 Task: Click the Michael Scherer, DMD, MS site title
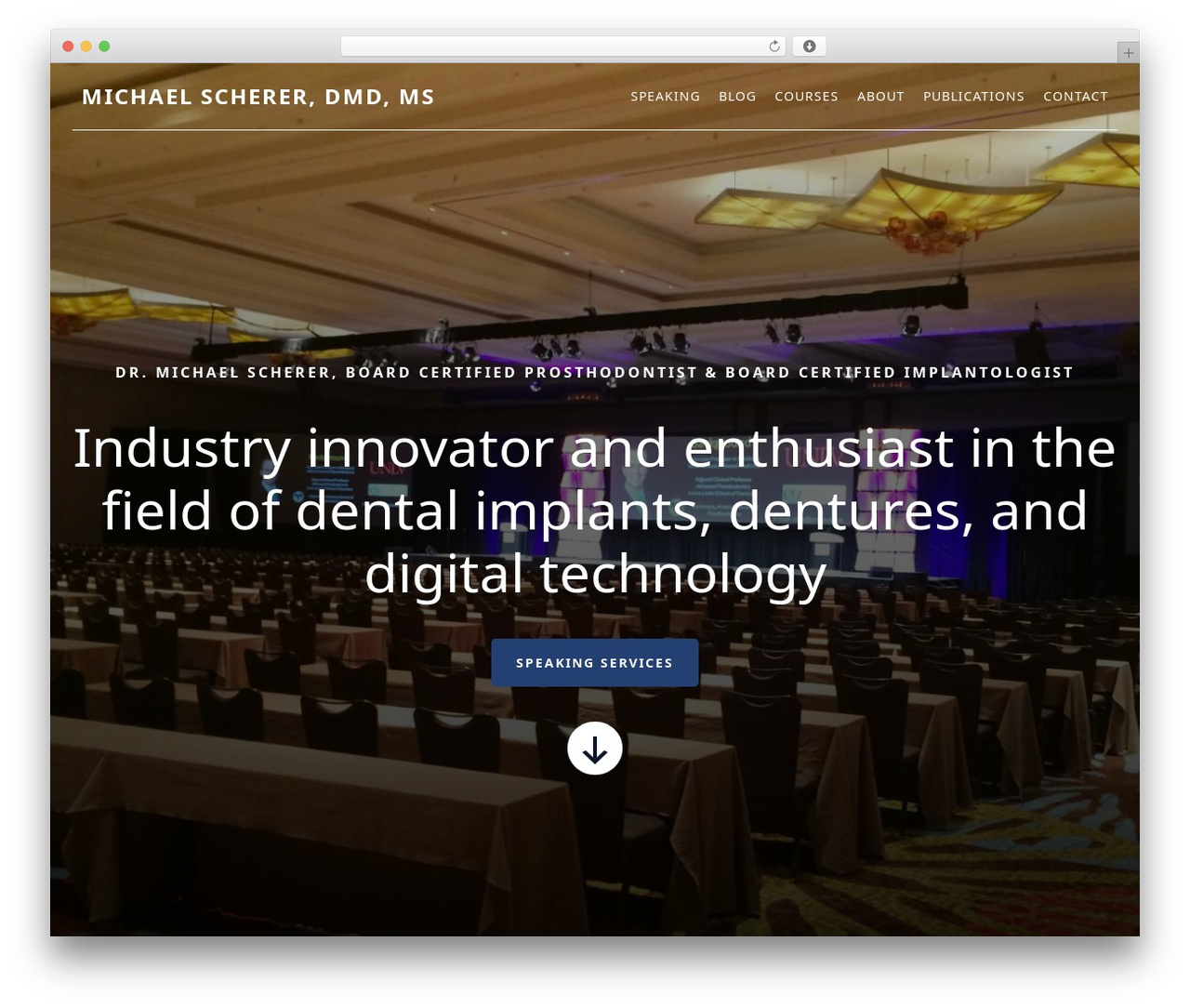coord(258,97)
